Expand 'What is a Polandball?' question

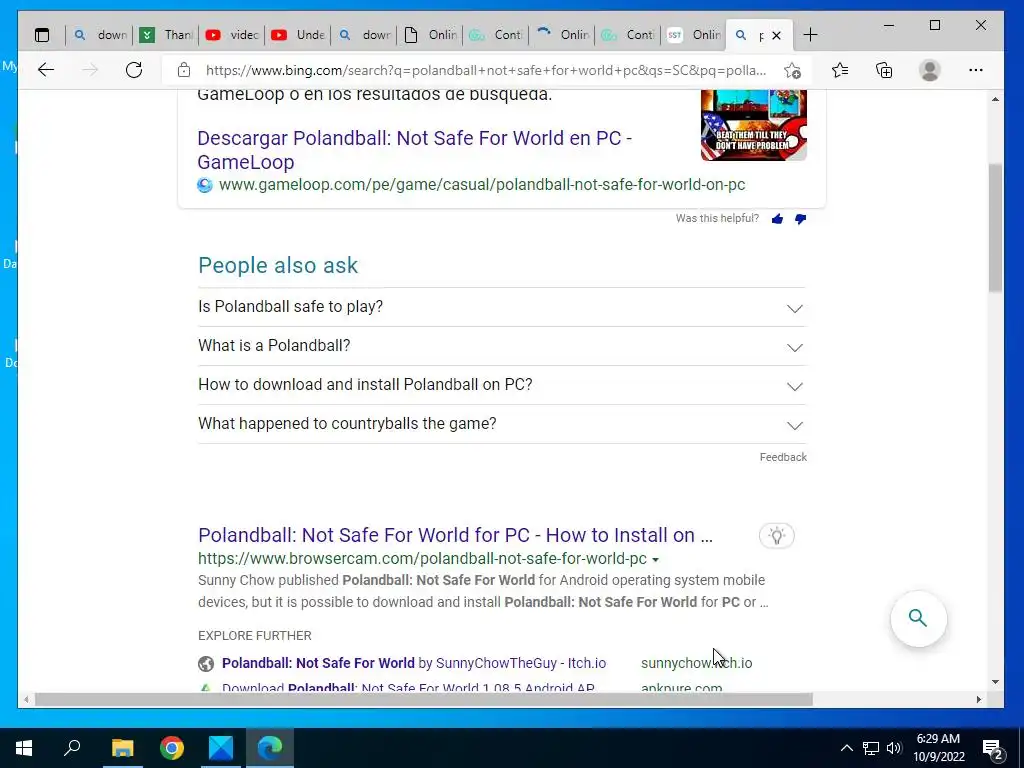point(502,346)
